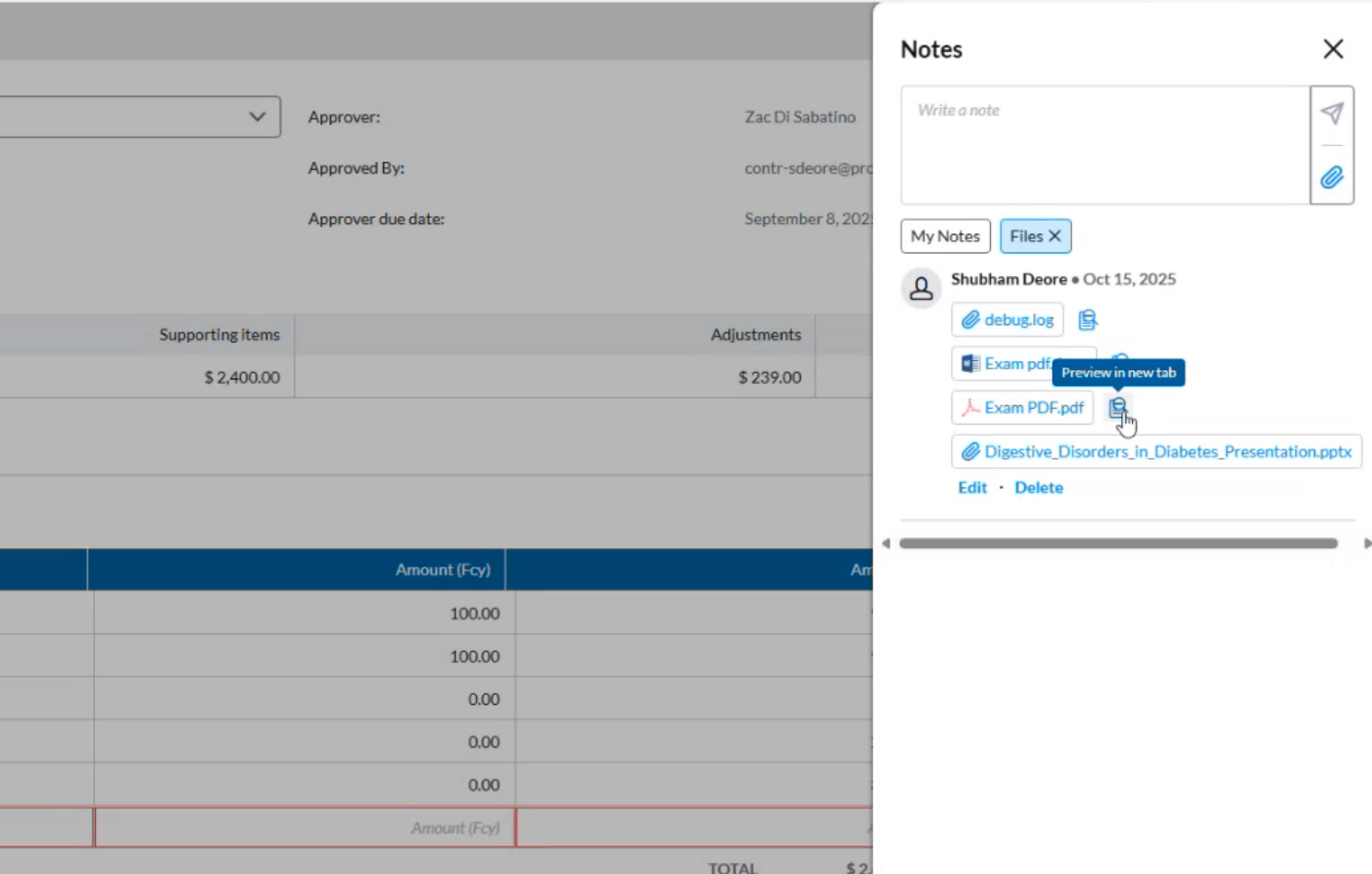The height and width of the screenshot is (874, 1372).
Task: Click the send note paper-plane icon
Action: [1331, 114]
